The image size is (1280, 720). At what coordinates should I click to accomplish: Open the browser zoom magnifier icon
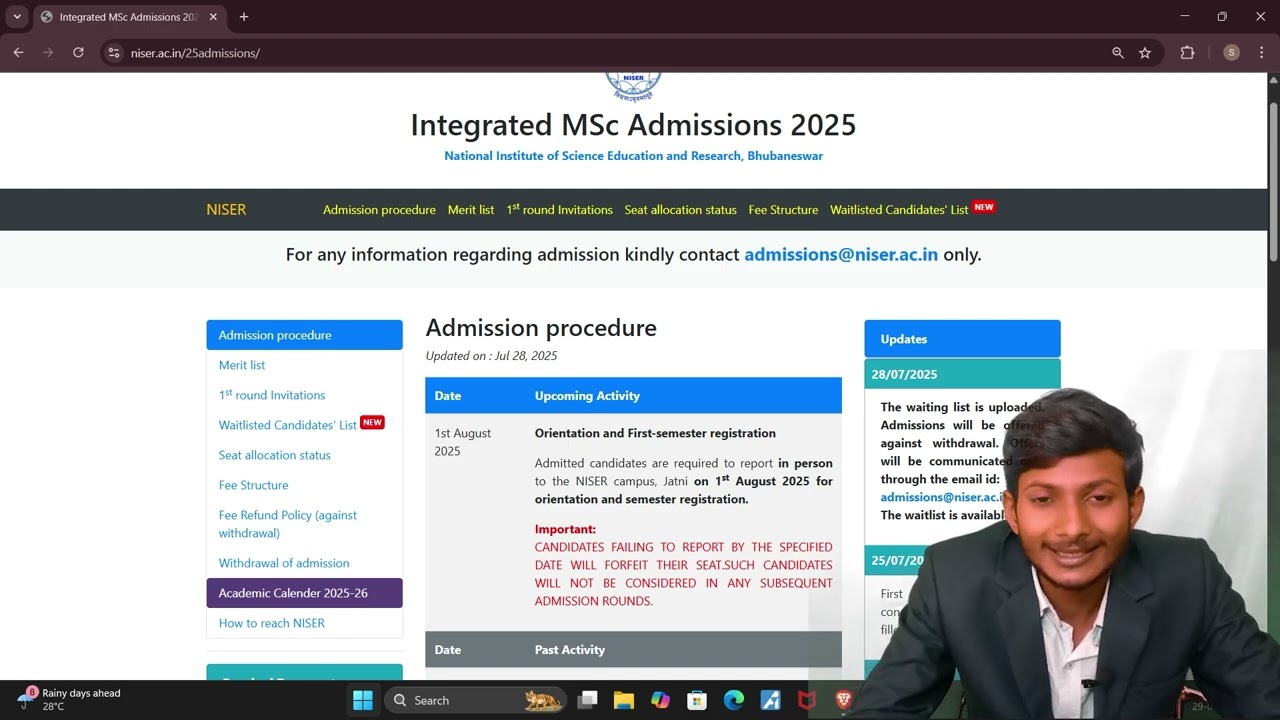[1118, 53]
